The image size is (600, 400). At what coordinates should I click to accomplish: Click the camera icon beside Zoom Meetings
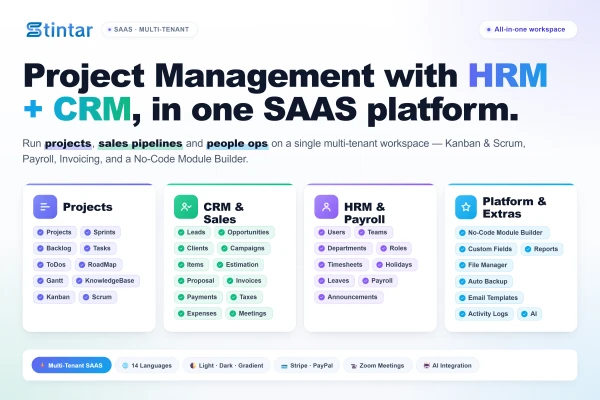pos(354,366)
